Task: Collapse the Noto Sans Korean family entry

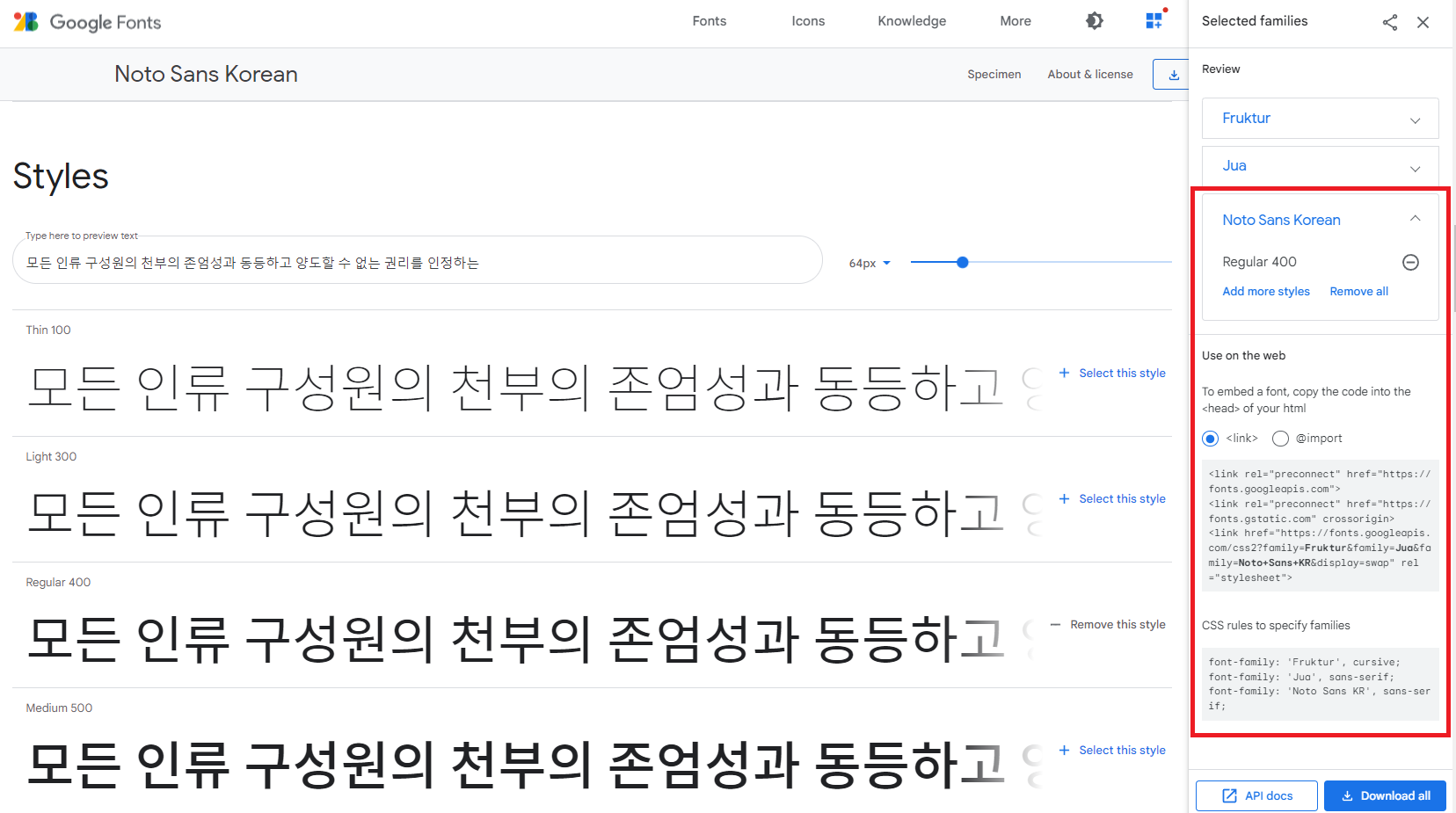Action: point(1415,219)
